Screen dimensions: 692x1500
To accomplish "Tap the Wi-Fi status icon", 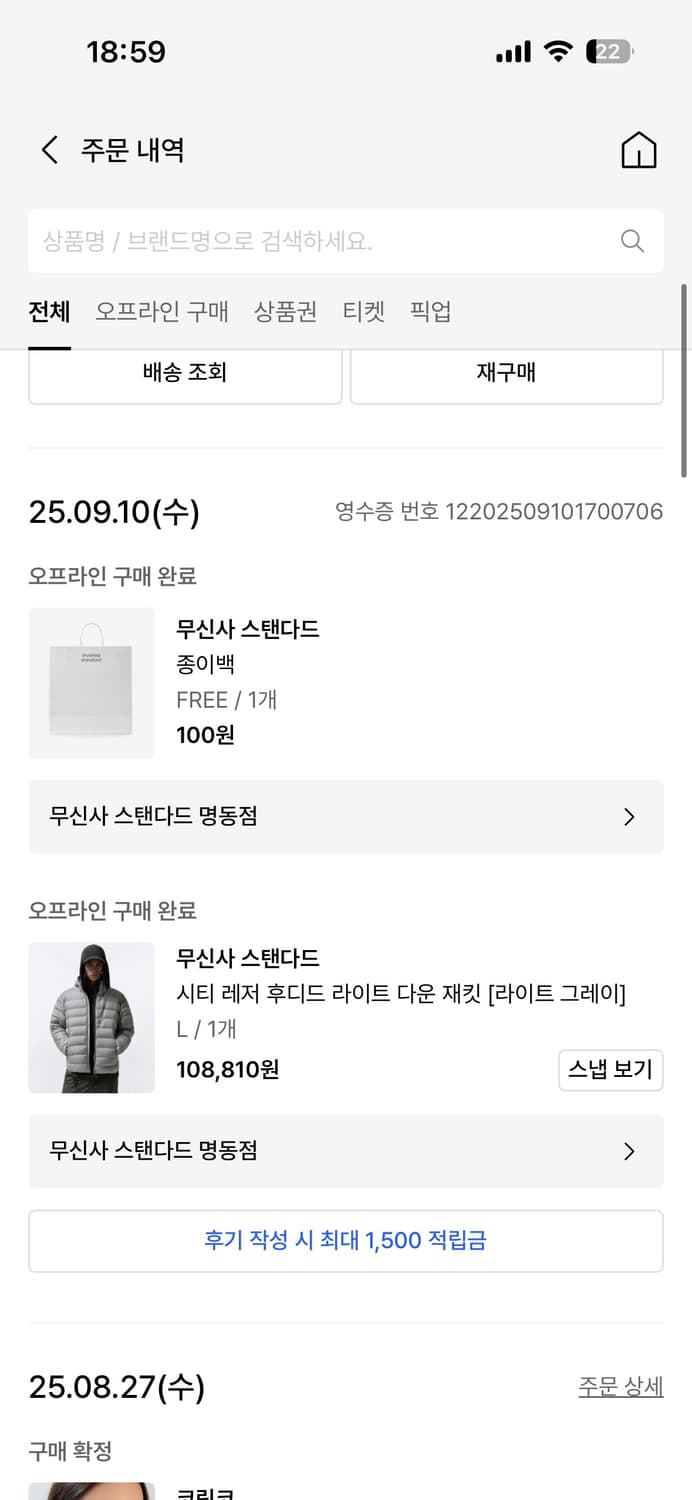I will click(x=558, y=52).
